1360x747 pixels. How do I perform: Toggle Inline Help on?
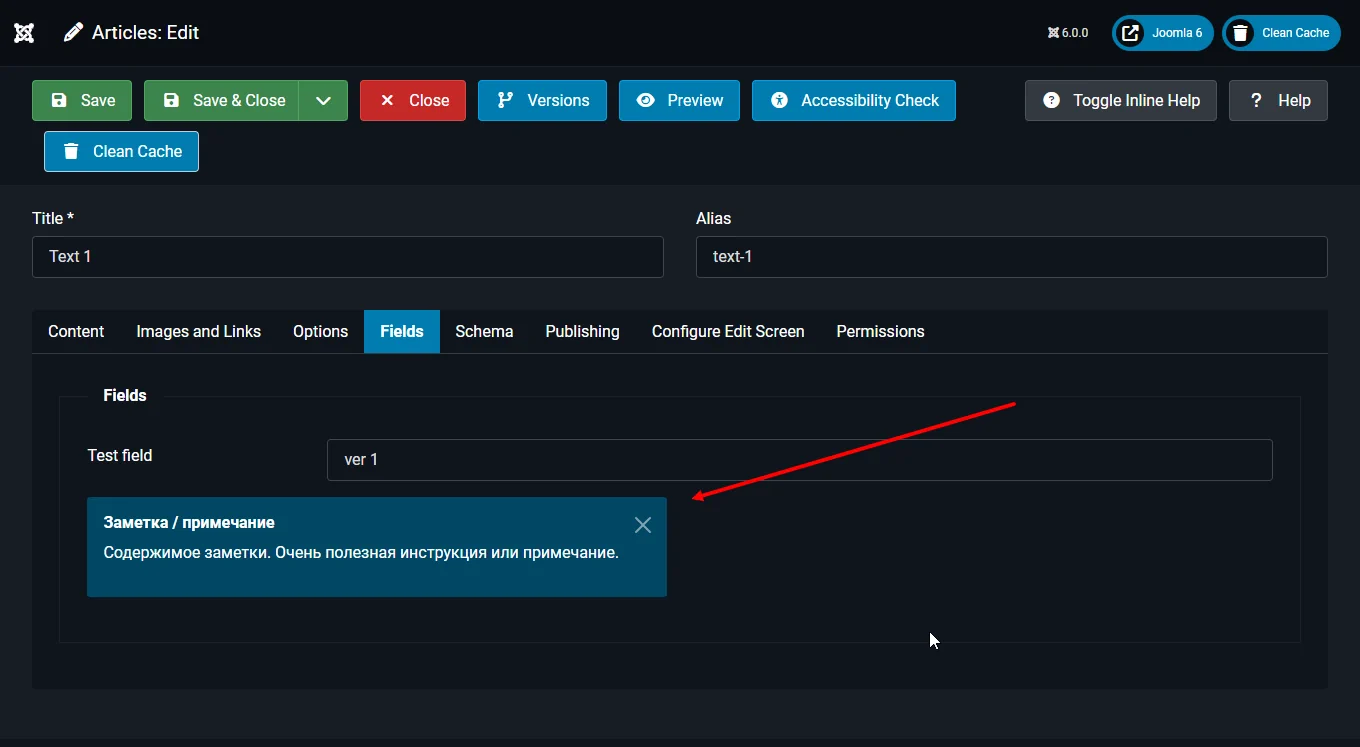[x=1120, y=100]
